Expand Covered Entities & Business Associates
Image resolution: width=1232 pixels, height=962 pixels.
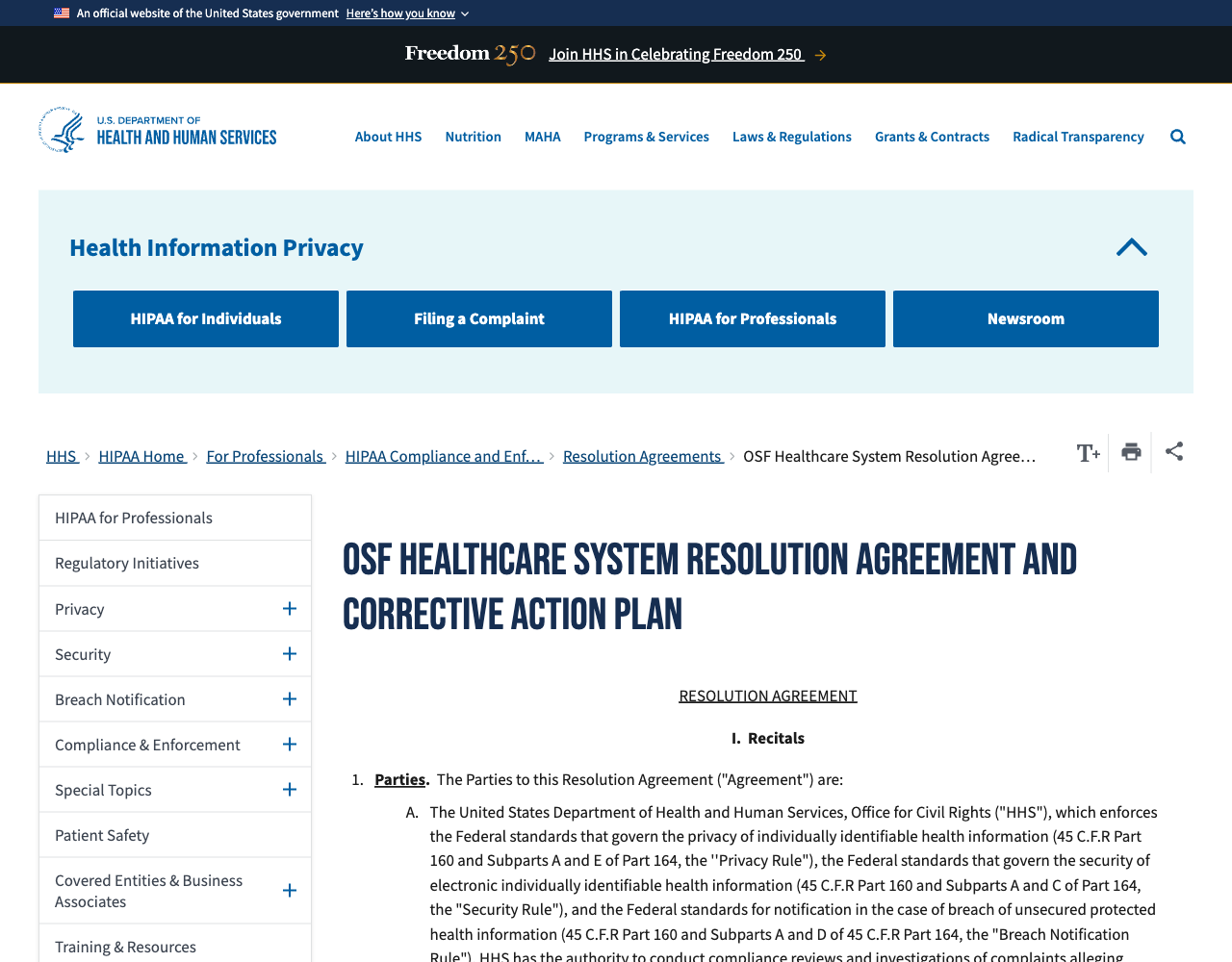pos(290,891)
